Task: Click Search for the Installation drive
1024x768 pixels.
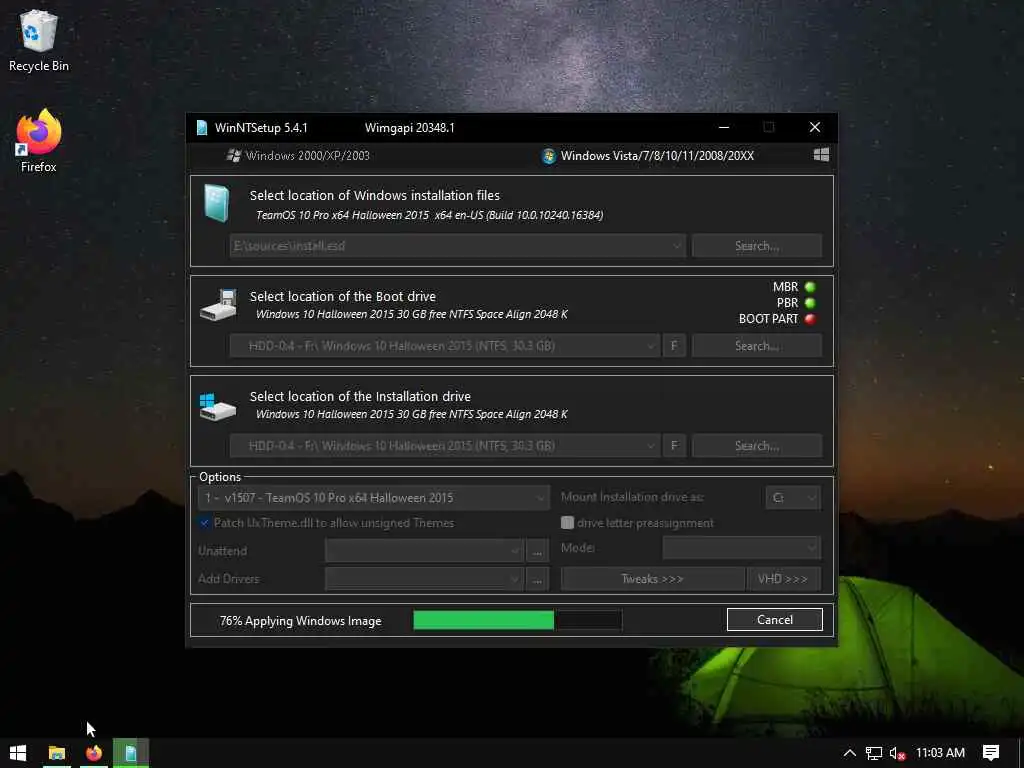Action: (x=757, y=445)
